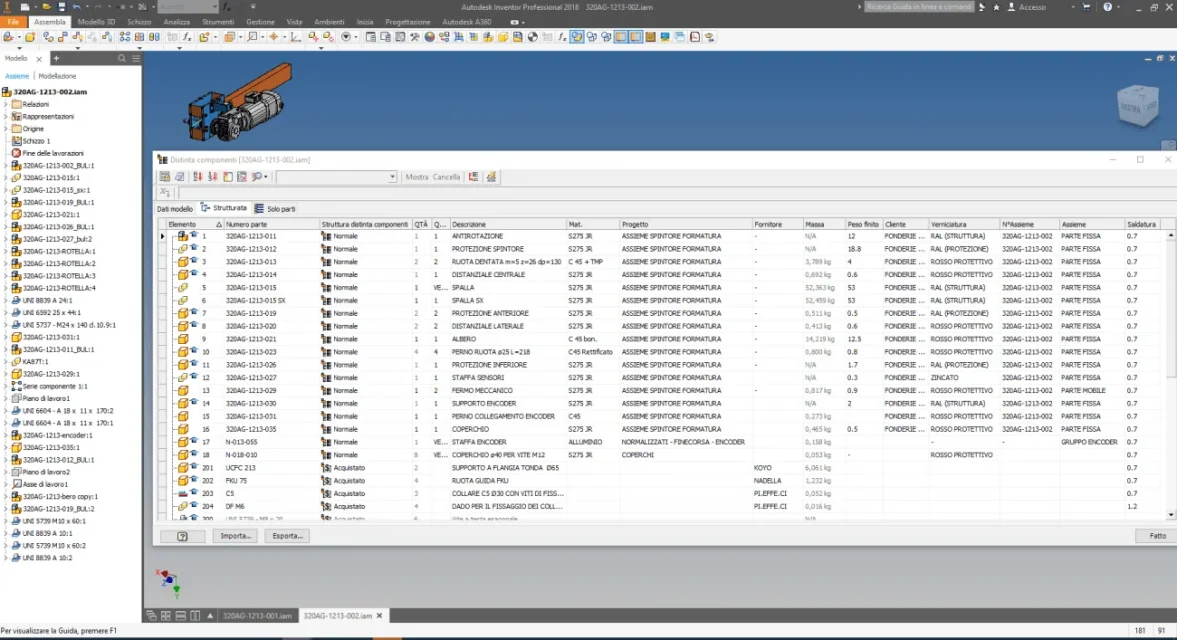The width and height of the screenshot is (1177, 640).
Task: Expand 320AG-1213-002_BUL:1 node in tree
Action: pos(6,166)
